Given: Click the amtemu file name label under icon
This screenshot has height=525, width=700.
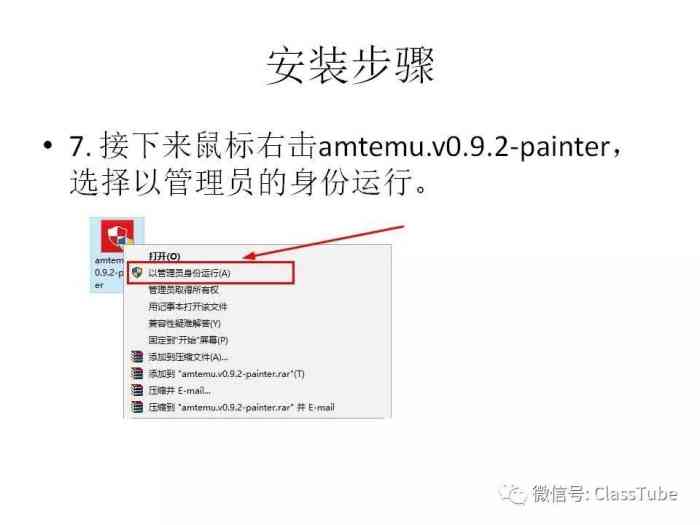Looking at the screenshot, I should pos(108,272).
